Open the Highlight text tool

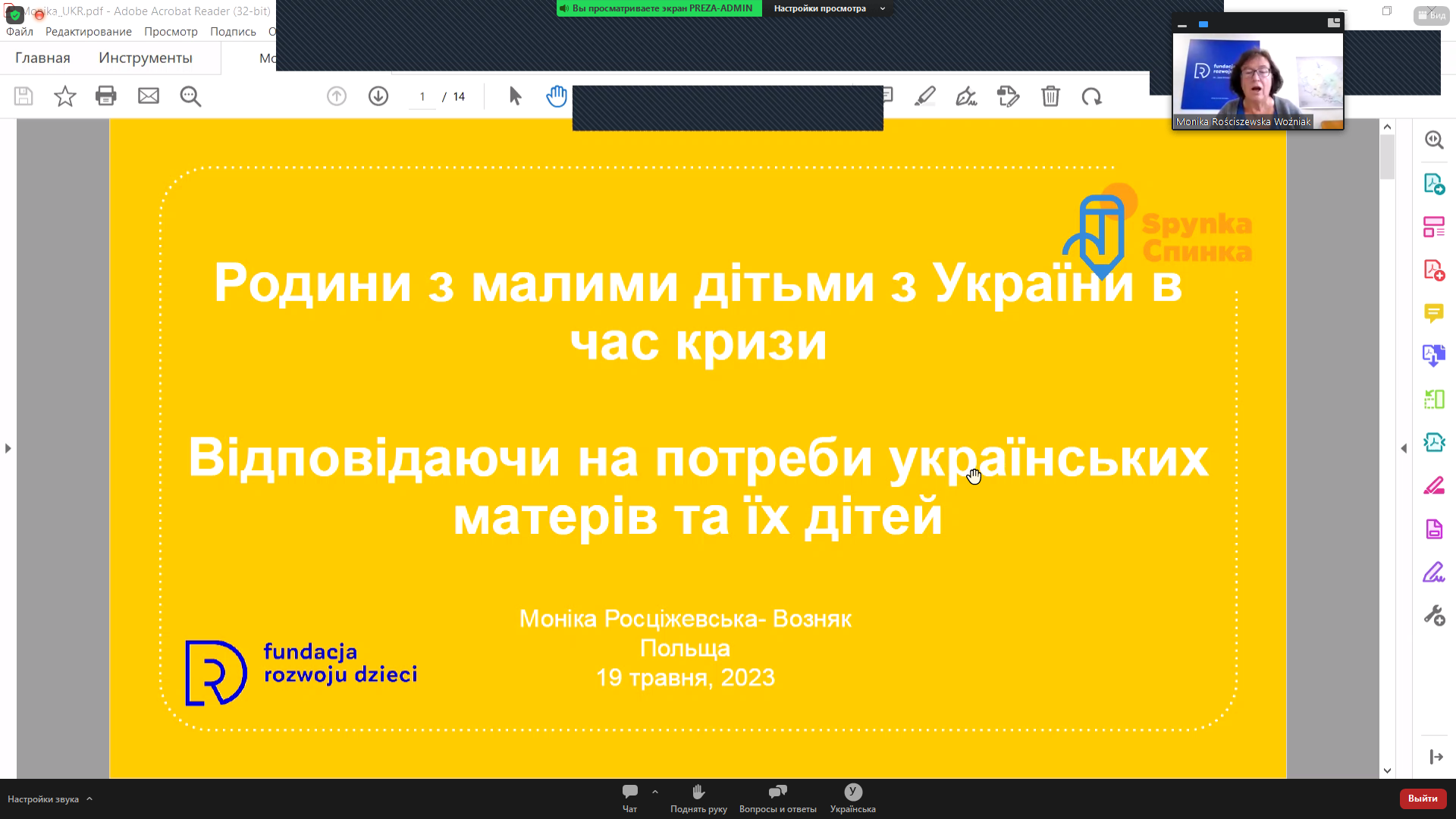(x=925, y=96)
